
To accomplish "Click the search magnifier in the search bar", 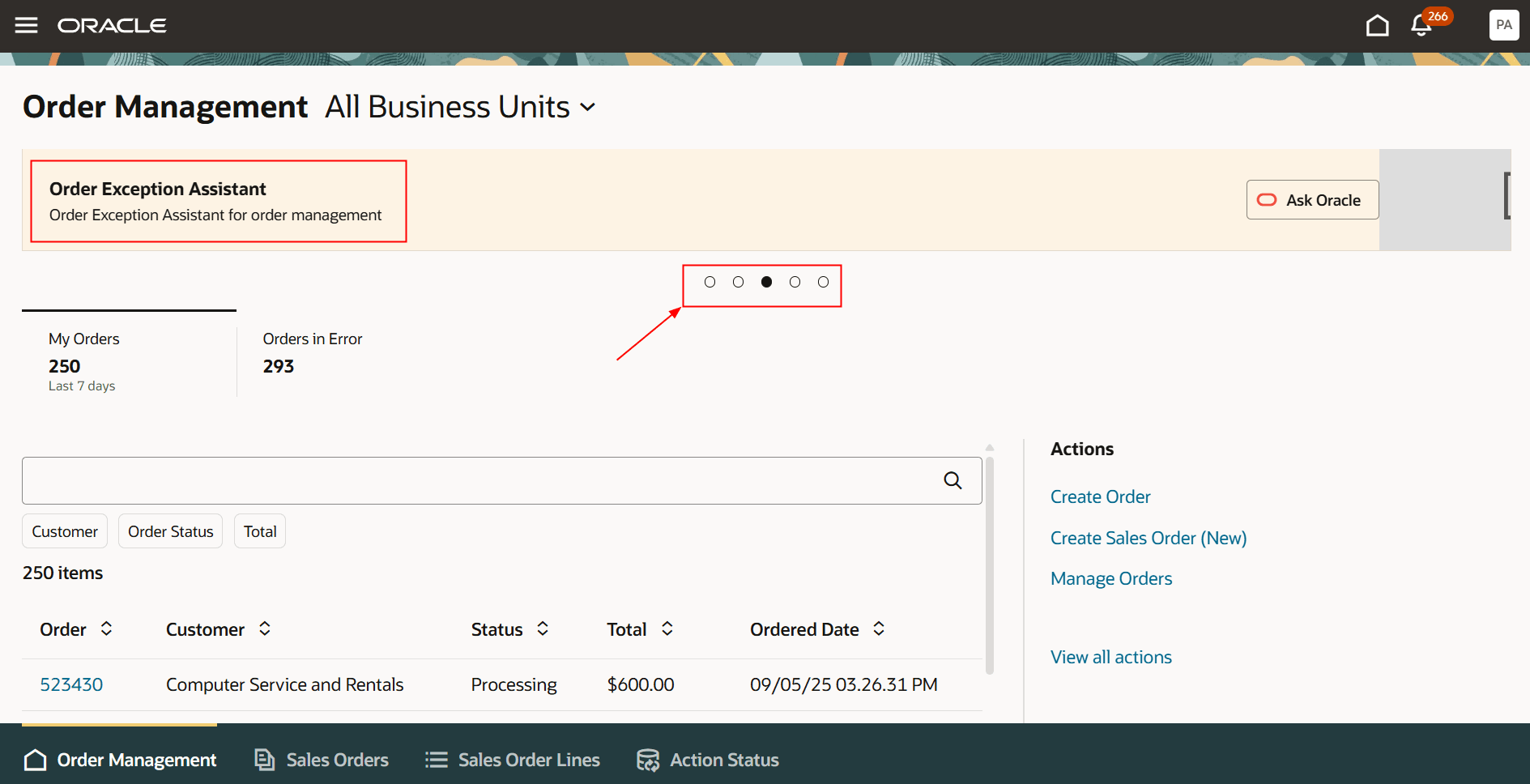I will (953, 480).
